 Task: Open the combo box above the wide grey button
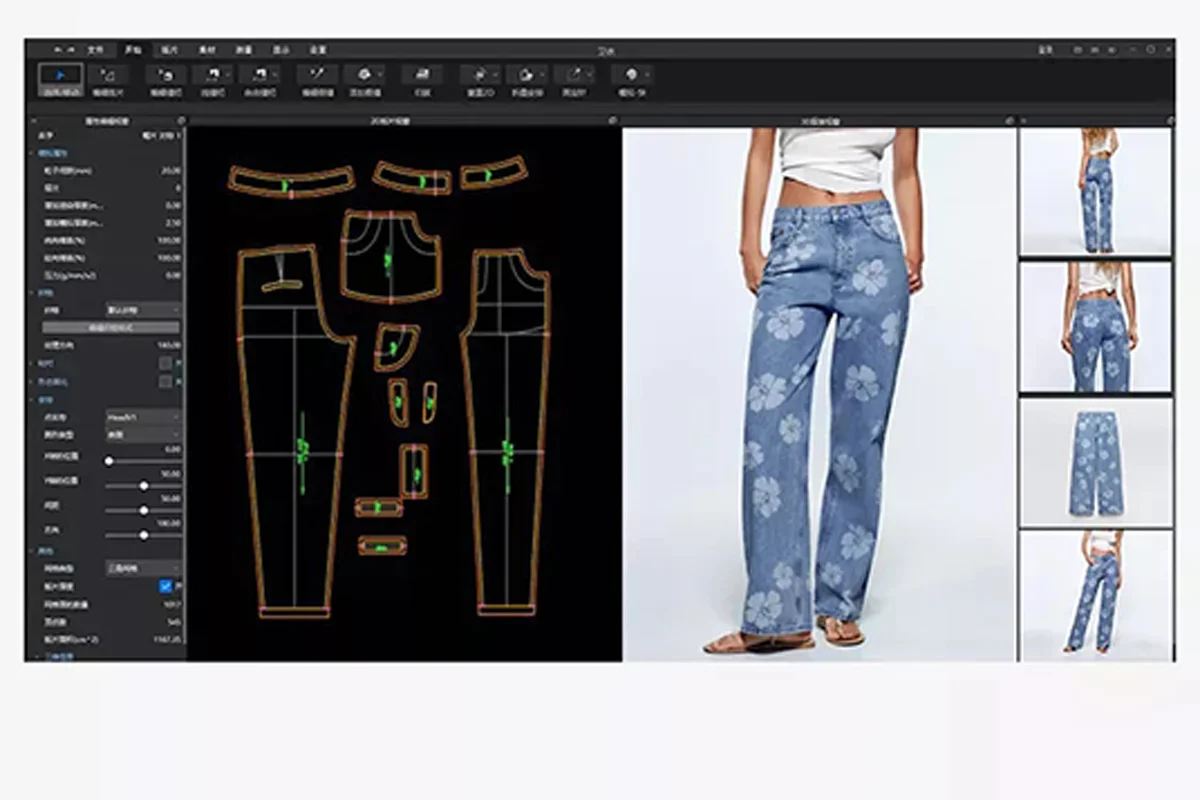(x=143, y=310)
